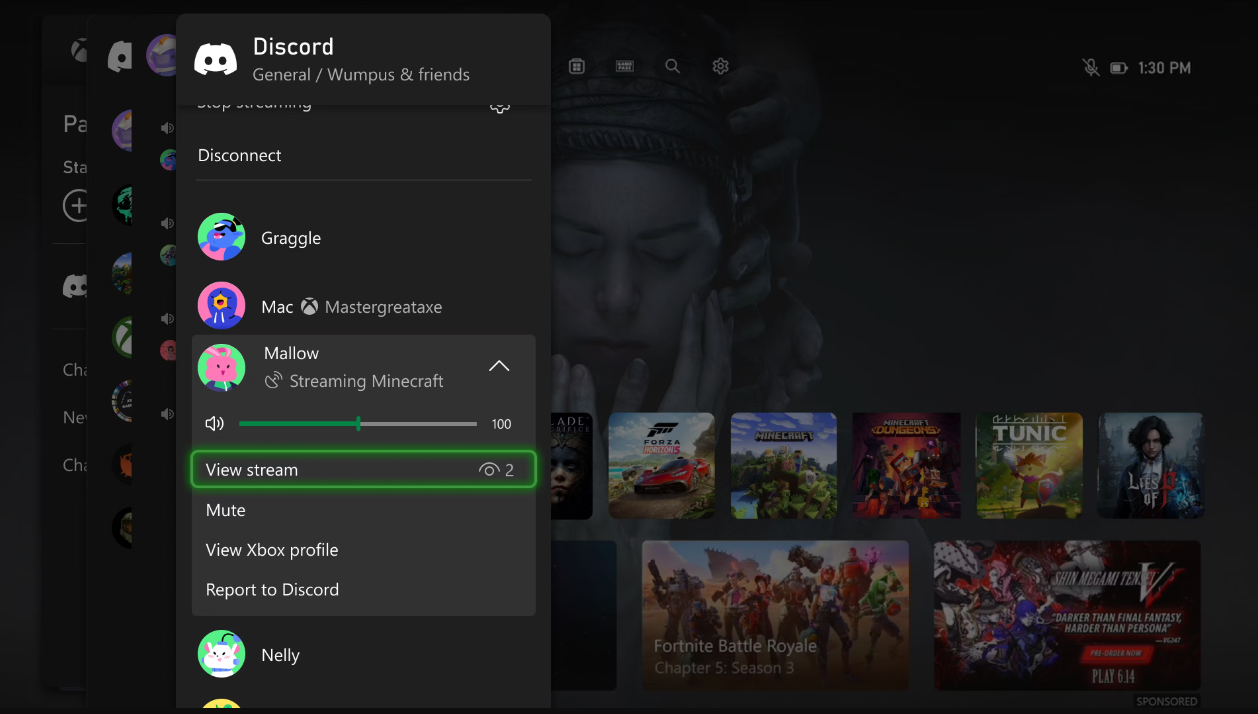Image resolution: width=1258 pixels, height=714 pixels.
Task: Adjust Mallow's volume slider
Action: point(357,423)
